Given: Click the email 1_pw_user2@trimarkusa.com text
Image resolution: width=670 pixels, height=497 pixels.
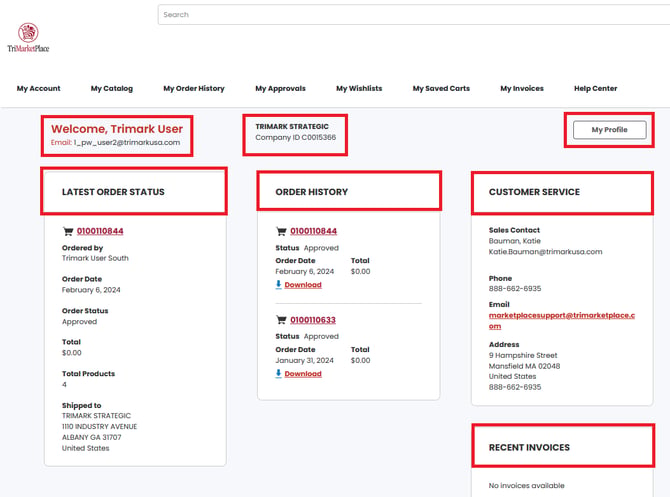Looking at the screenshot, I should (126, 142).
